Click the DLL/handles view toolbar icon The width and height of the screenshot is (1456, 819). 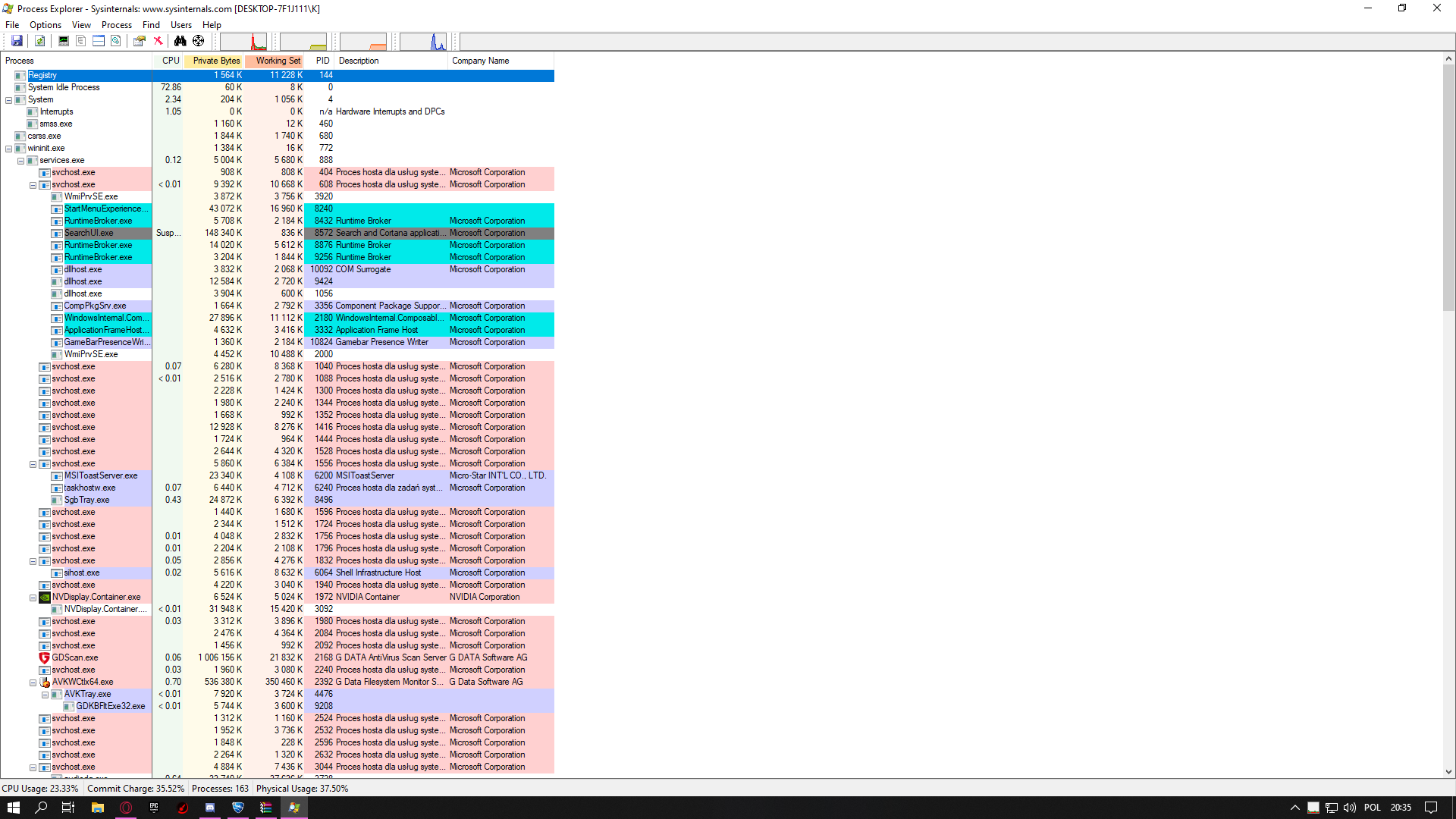click(x=116, y=41)
